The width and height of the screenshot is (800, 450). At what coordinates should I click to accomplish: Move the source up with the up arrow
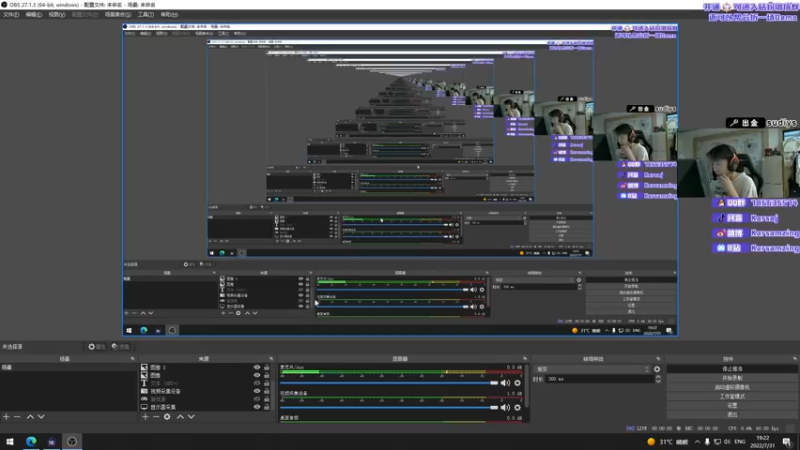click(x=180, y=417)
